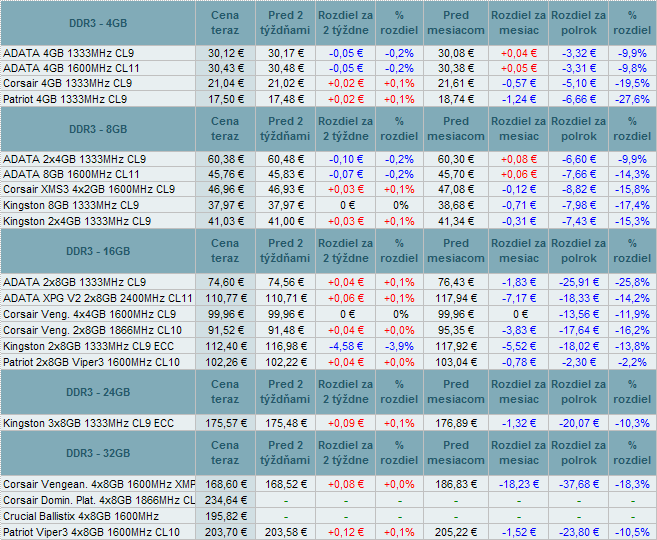Select Corsair Veng. 2x8GB 1866MHz CL10 name

[93, 330]
